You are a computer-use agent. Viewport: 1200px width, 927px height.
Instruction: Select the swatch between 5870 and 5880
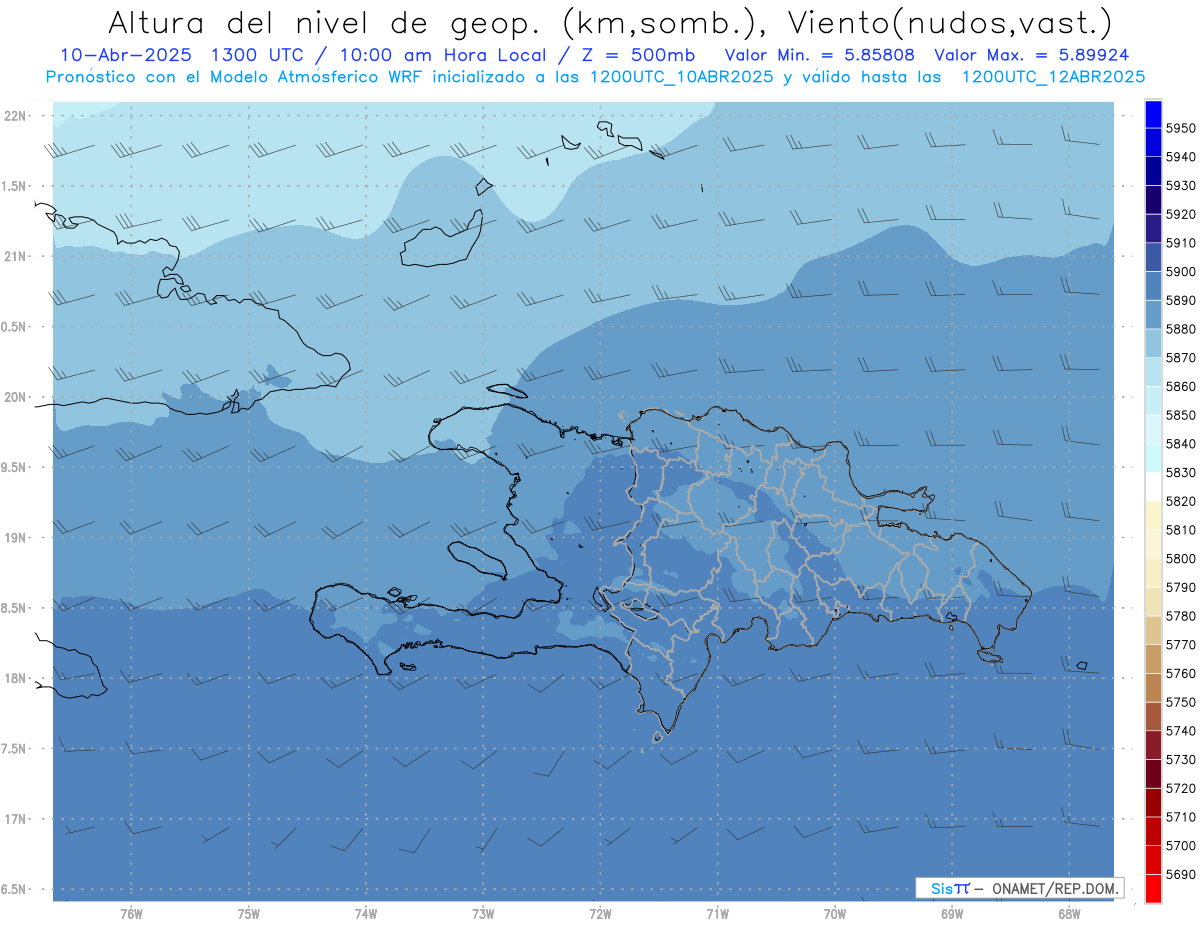[x=1153, y=343]
